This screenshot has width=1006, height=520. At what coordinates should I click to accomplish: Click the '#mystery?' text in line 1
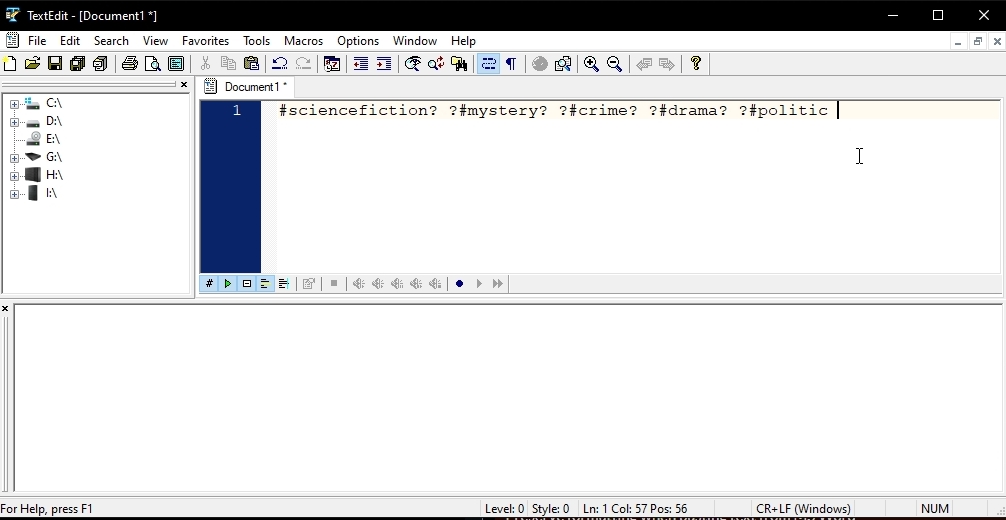pyautogui.click(x=503, y=110)
